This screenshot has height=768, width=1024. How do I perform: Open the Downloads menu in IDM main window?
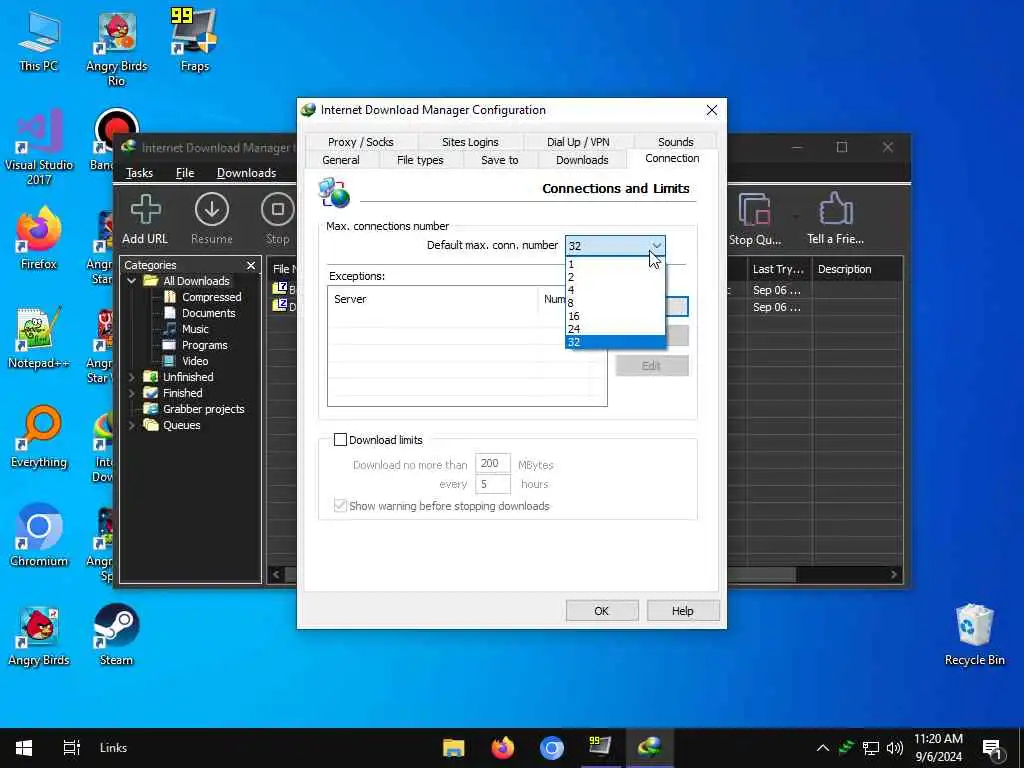246,173
